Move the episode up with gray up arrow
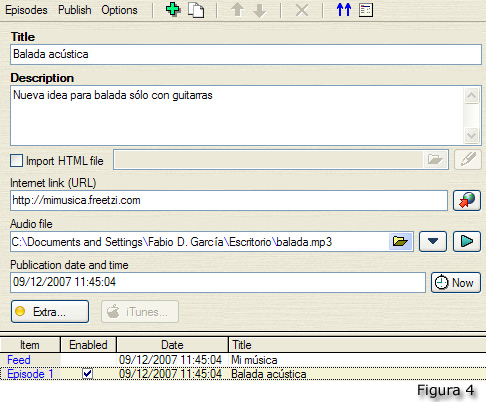Image resolution: width=486 pixels, height=402 pixels. coord(238,10)
